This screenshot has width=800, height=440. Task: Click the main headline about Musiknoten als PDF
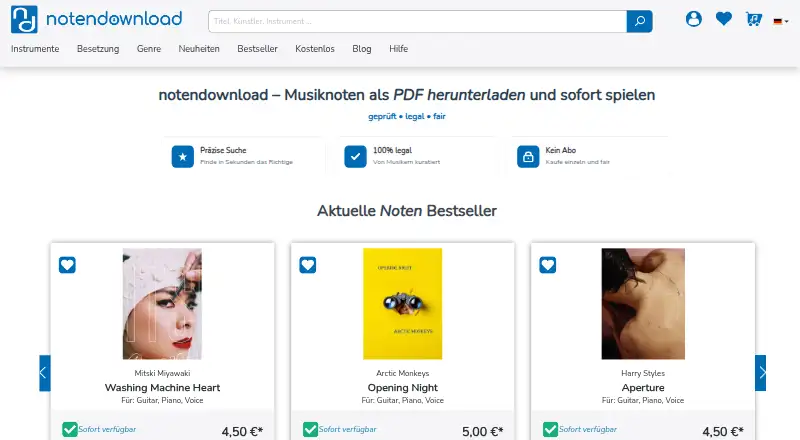point(407,95)
